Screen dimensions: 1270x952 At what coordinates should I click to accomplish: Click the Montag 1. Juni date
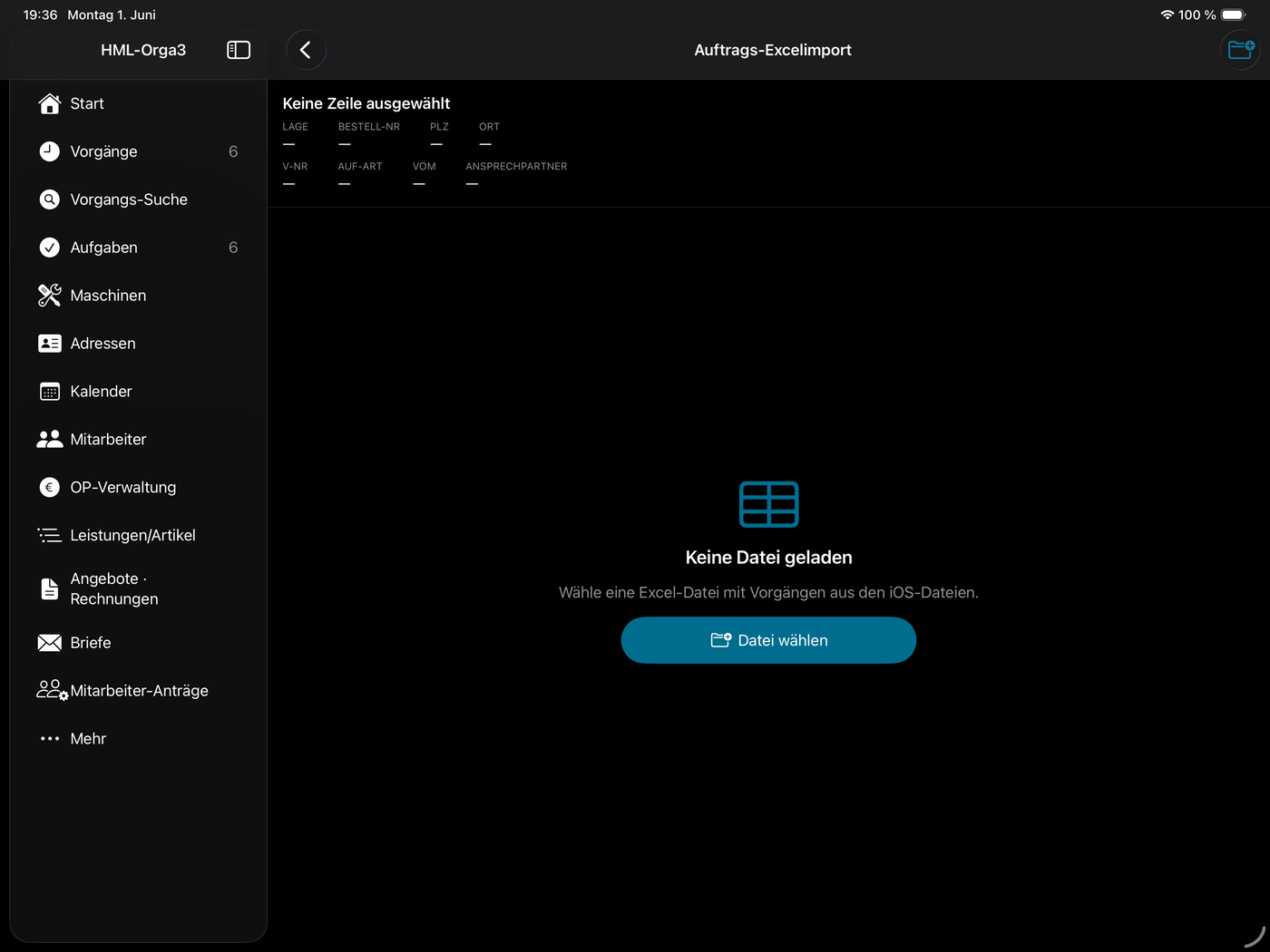112,15
